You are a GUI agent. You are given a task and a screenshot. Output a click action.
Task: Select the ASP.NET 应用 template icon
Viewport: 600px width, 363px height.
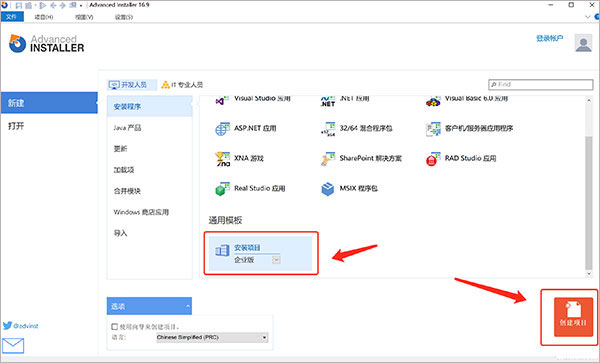point(222,129)
